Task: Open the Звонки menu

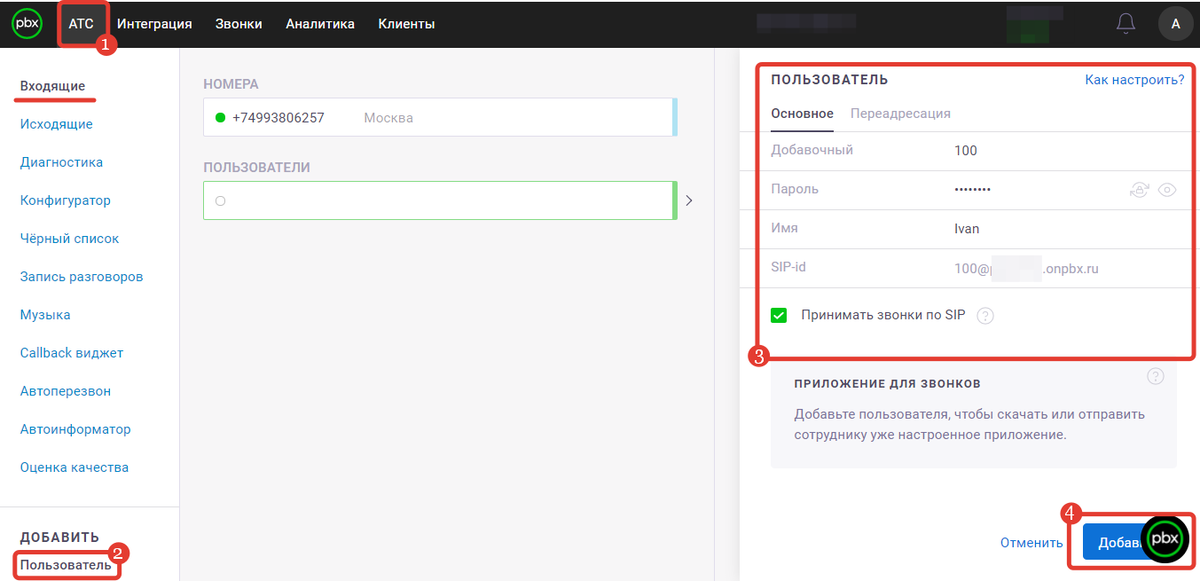Action: coord(238,24)
